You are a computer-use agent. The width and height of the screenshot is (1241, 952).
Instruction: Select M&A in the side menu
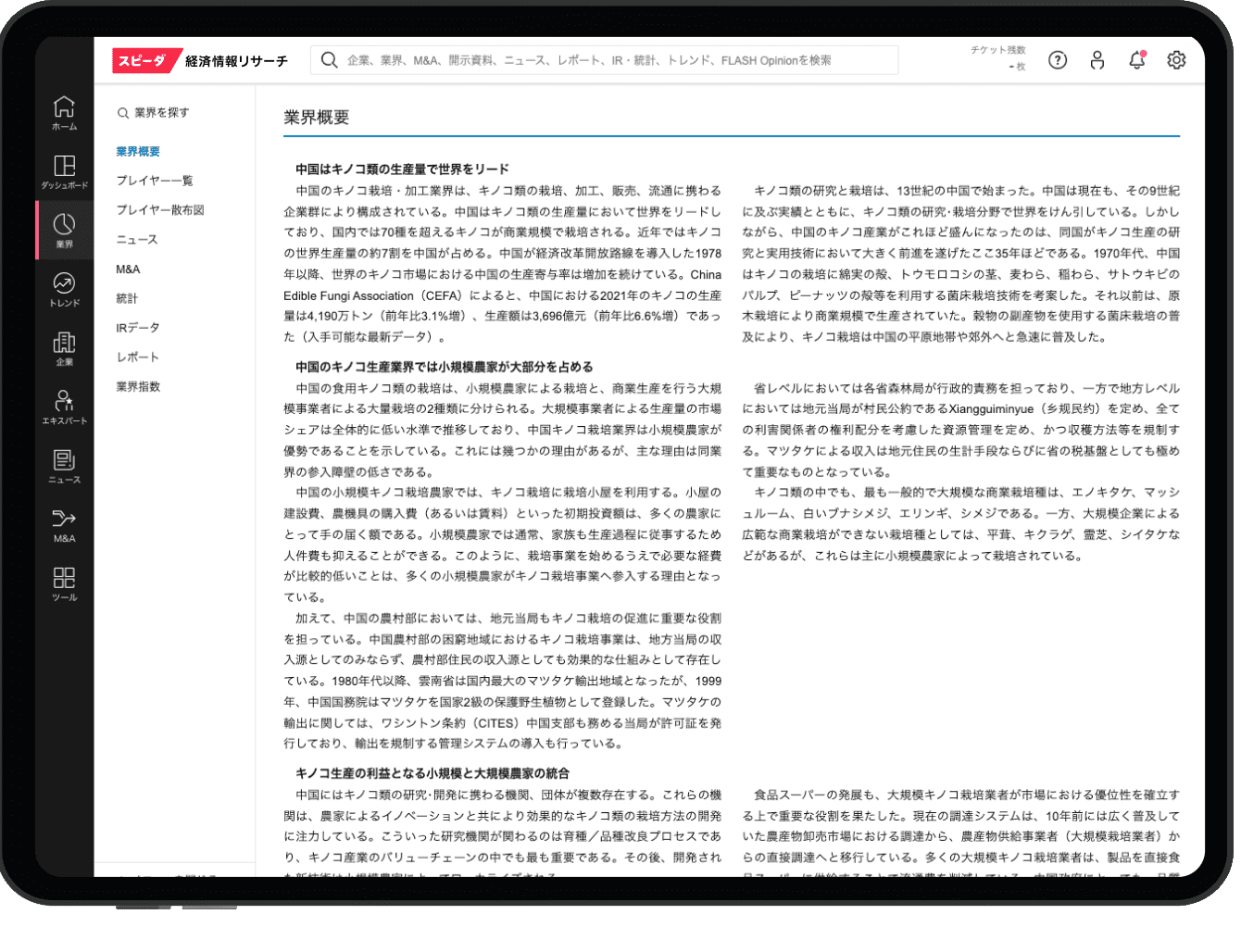128,269
